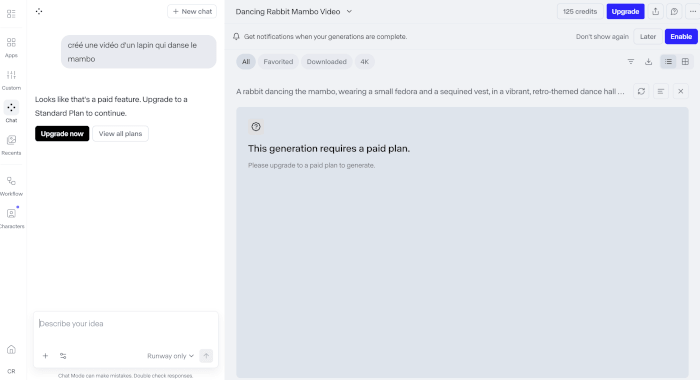700x380 pixels.
Task: Dismiss notifications with Later
Action: tap(648, 37)
